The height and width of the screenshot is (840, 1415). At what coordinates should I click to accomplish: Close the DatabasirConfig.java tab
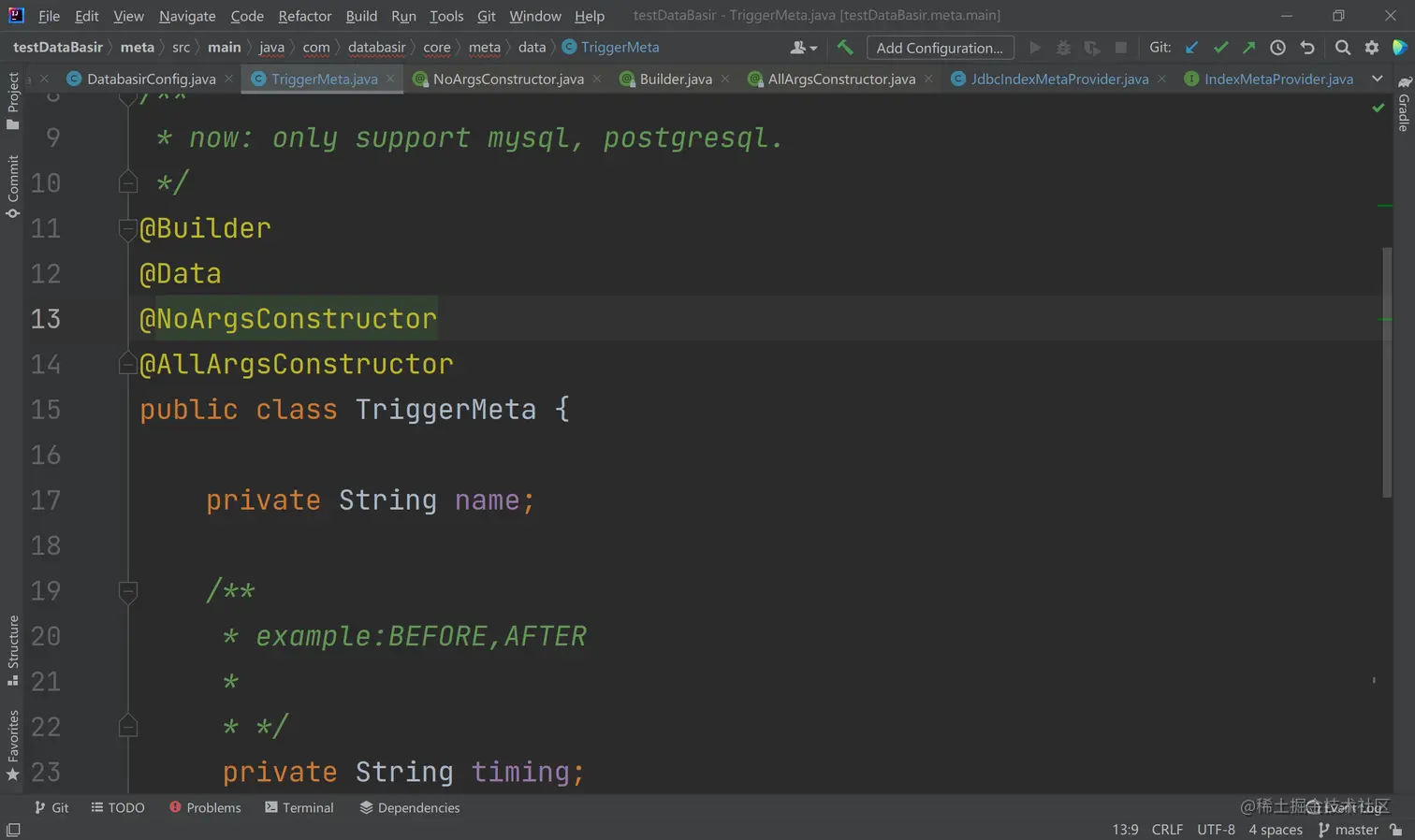point(229,80)
